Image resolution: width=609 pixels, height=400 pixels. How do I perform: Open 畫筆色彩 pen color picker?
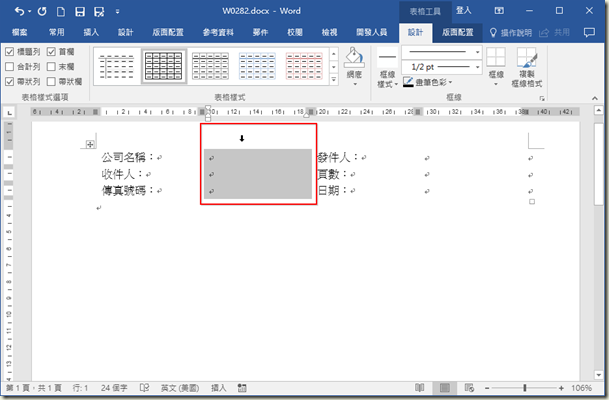point(428,82)
